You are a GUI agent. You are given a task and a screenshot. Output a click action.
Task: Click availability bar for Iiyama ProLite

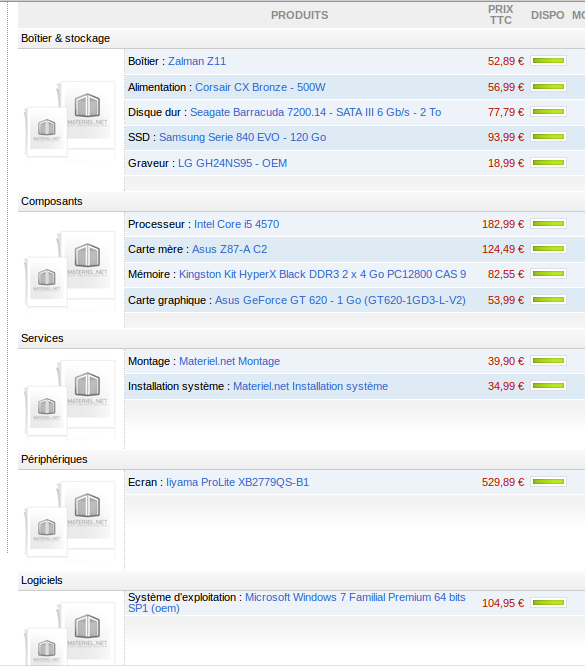[548, 482]
